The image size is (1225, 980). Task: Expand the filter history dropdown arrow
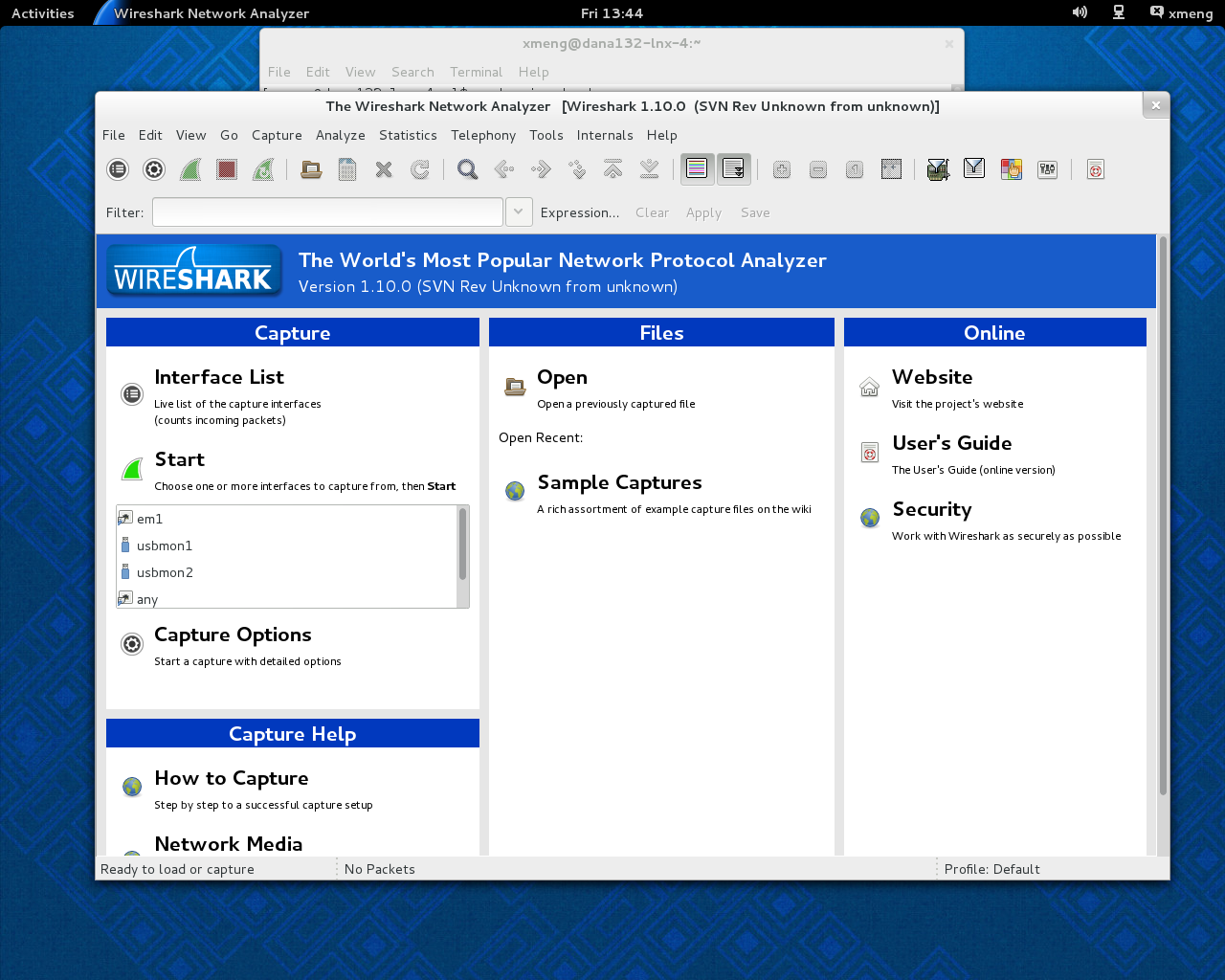coord(519,212)
